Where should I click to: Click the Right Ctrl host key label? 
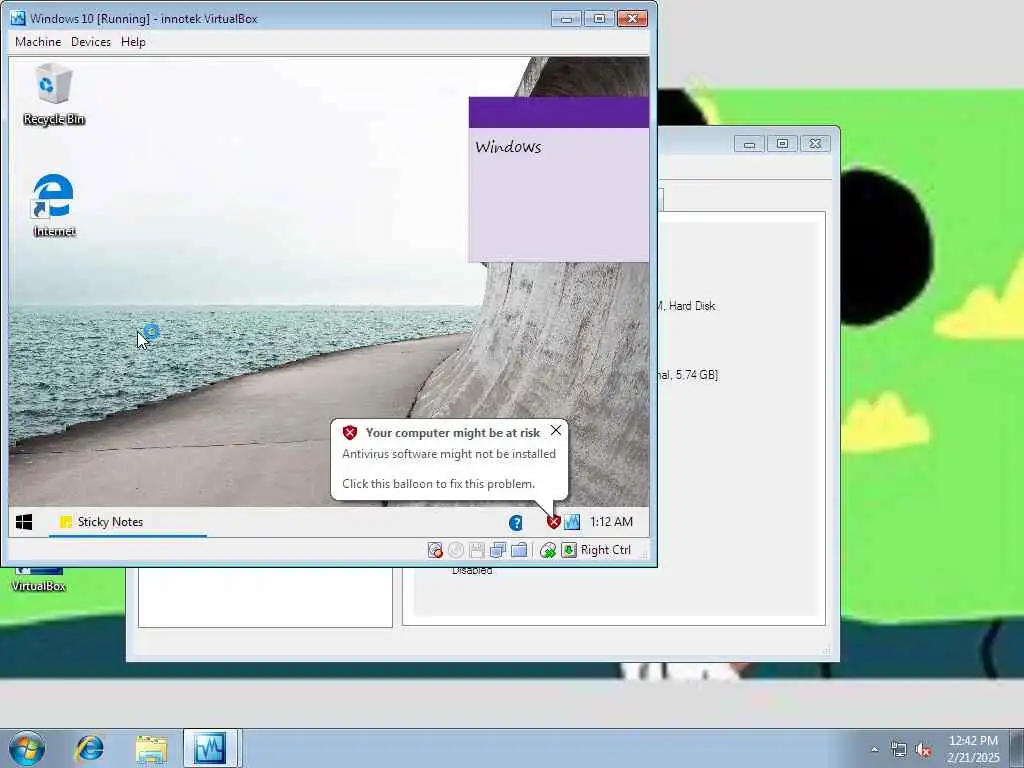tap(605, 550)
